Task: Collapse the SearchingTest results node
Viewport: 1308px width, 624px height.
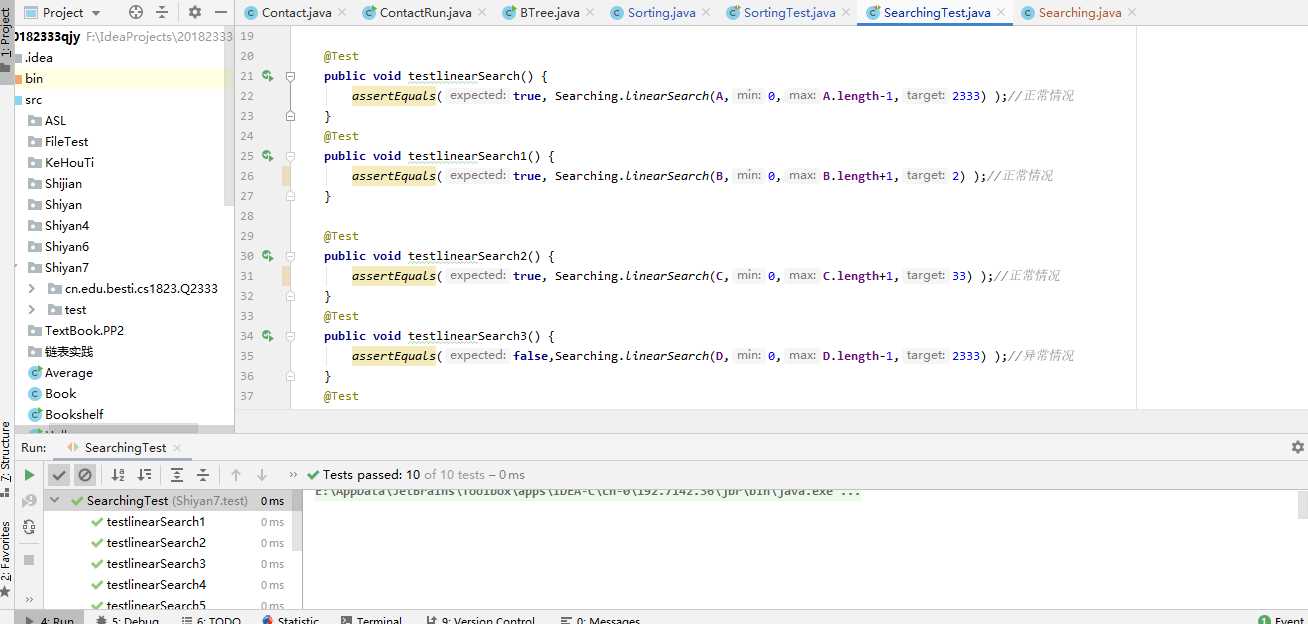Action: coord(55,501)
